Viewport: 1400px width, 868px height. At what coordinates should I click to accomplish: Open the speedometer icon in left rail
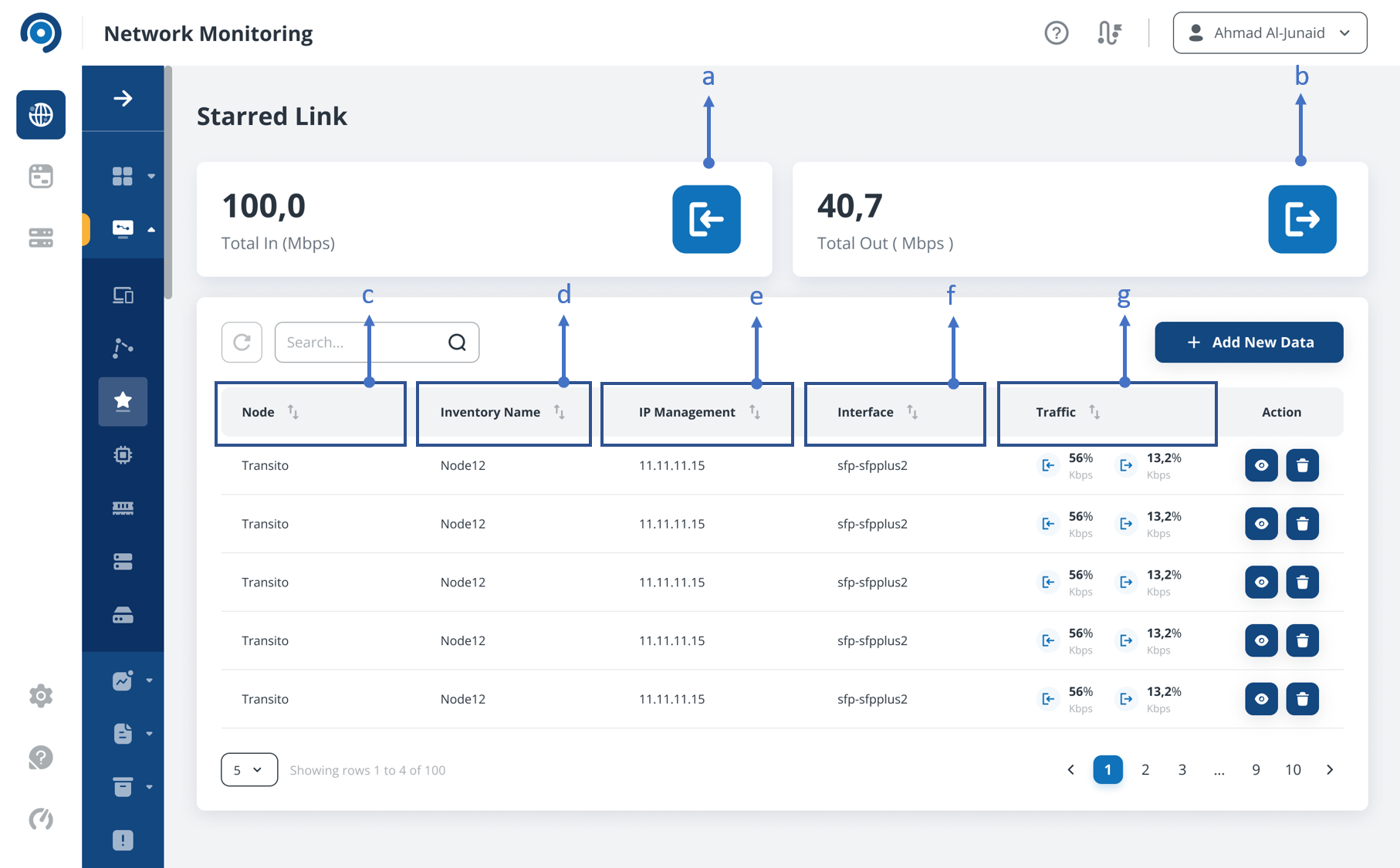[x=41, y=819]
